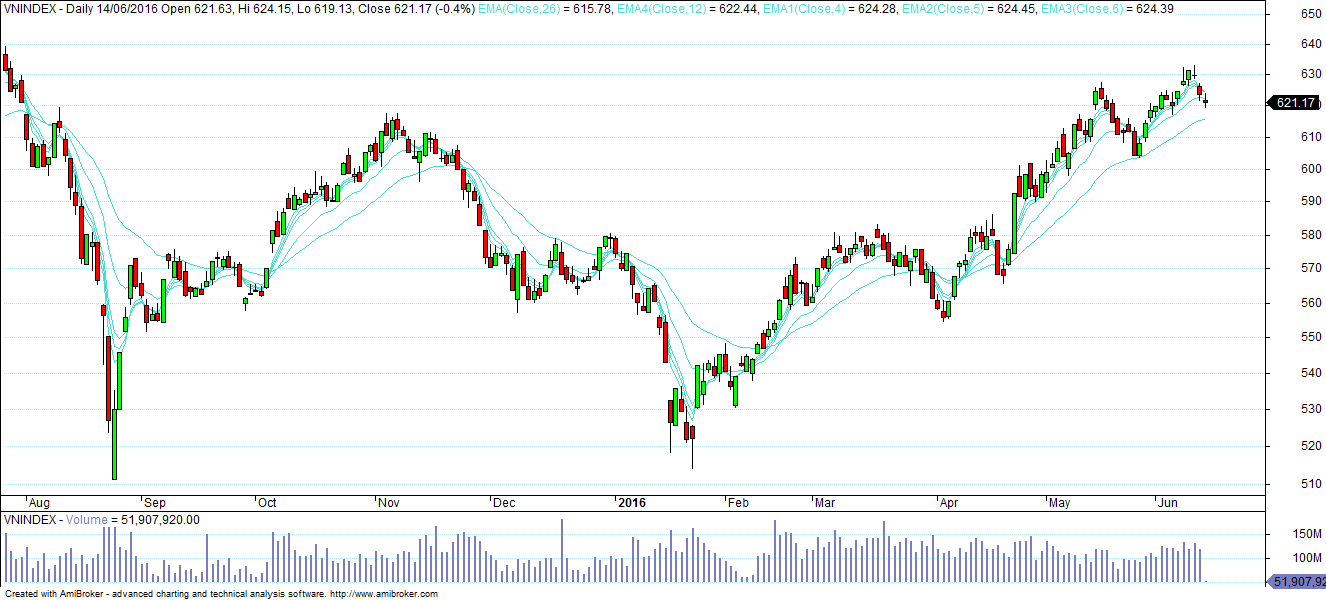Open the http://www.amibroker.com footer link
Viewport: 1326px width, 600px height.
click(x=383, y=594)
